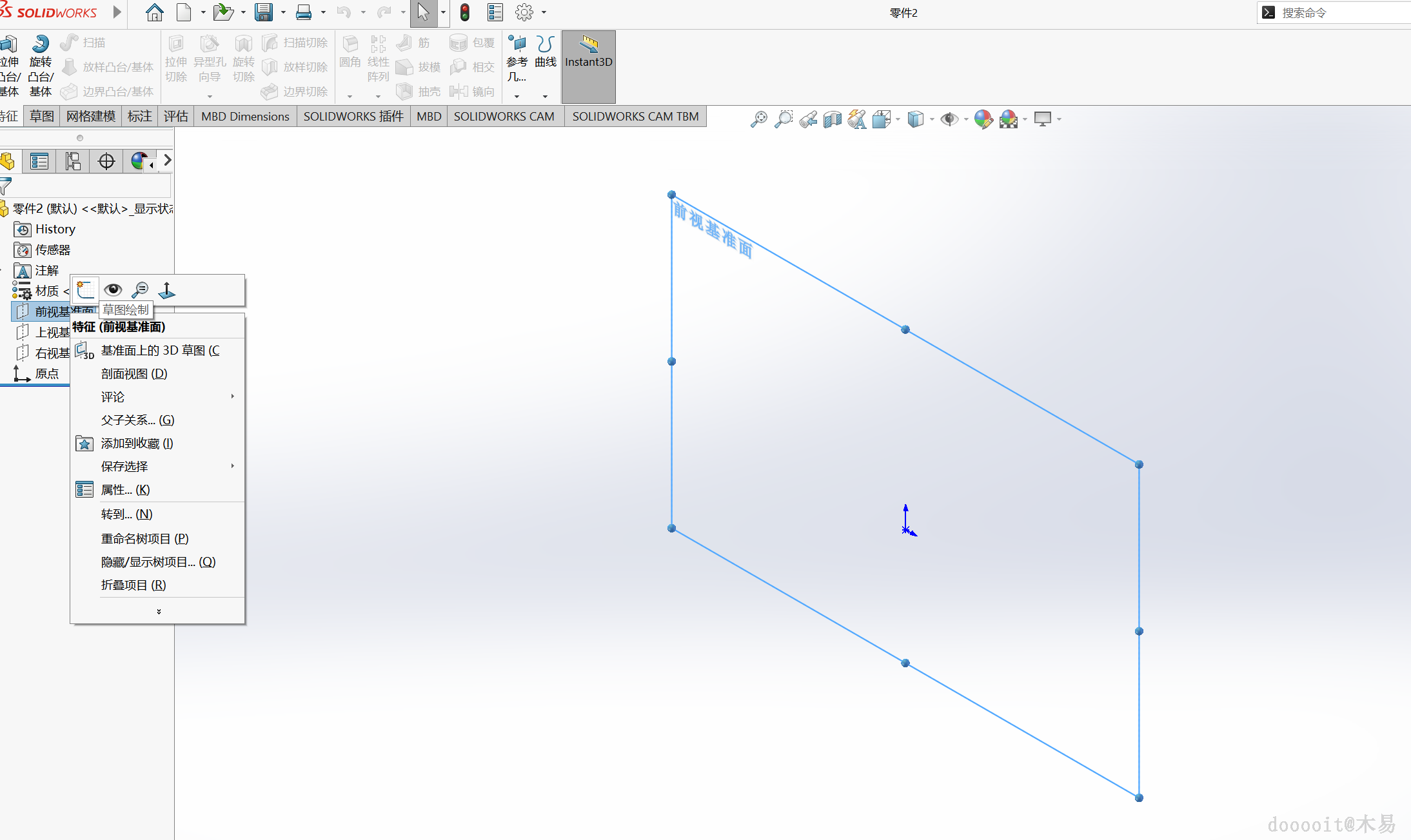Viewport: 1411px width, 840px height.
Task: Click Properties... (K) menu entry
Action: tap(125, 489)
